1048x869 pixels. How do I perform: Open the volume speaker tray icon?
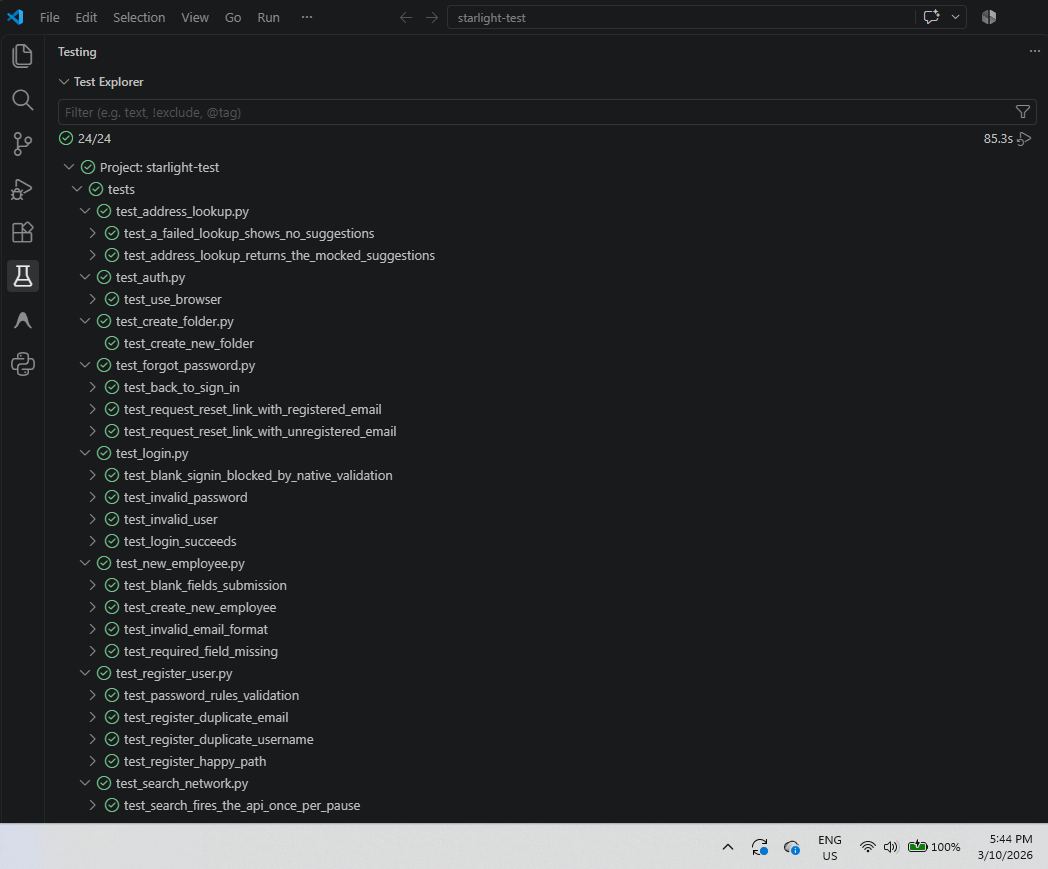890,847
